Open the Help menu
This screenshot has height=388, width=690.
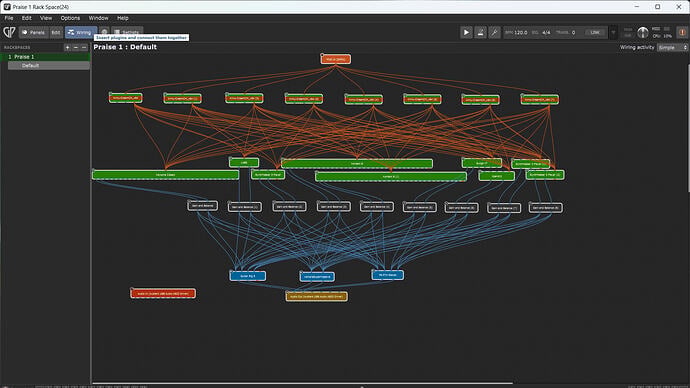click(x=122, y=18)
